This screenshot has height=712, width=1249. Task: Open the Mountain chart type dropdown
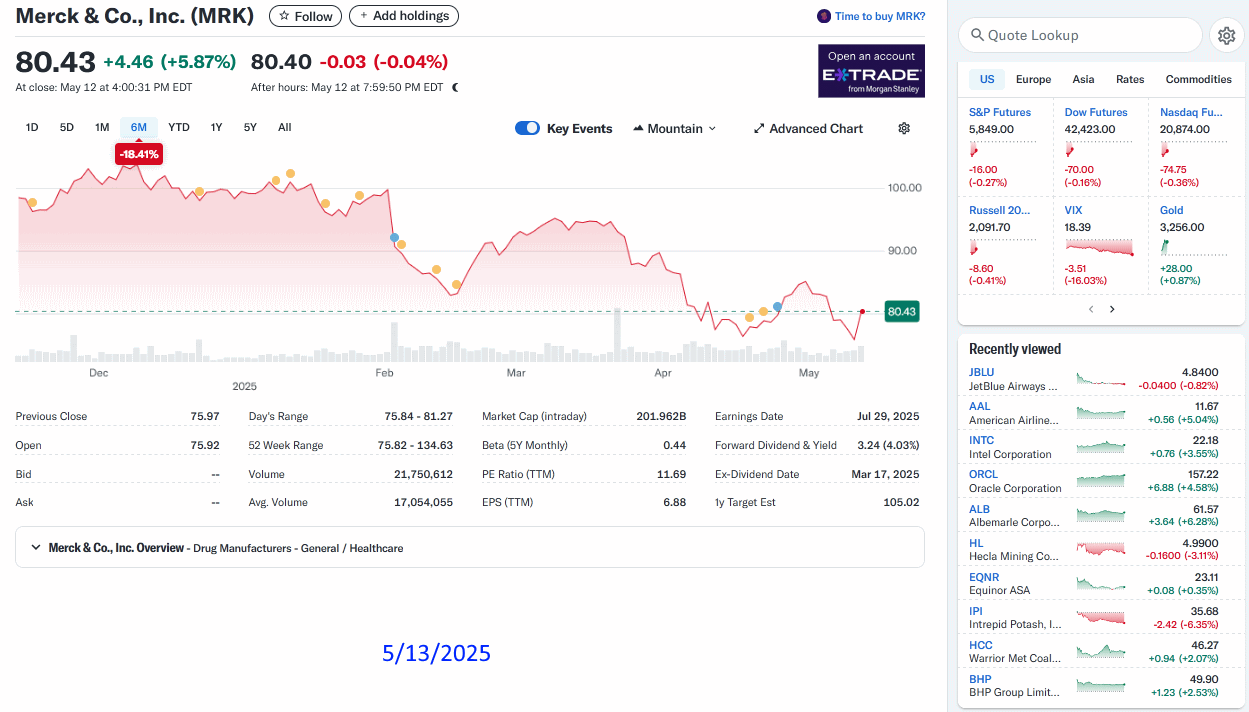(675, 128)
